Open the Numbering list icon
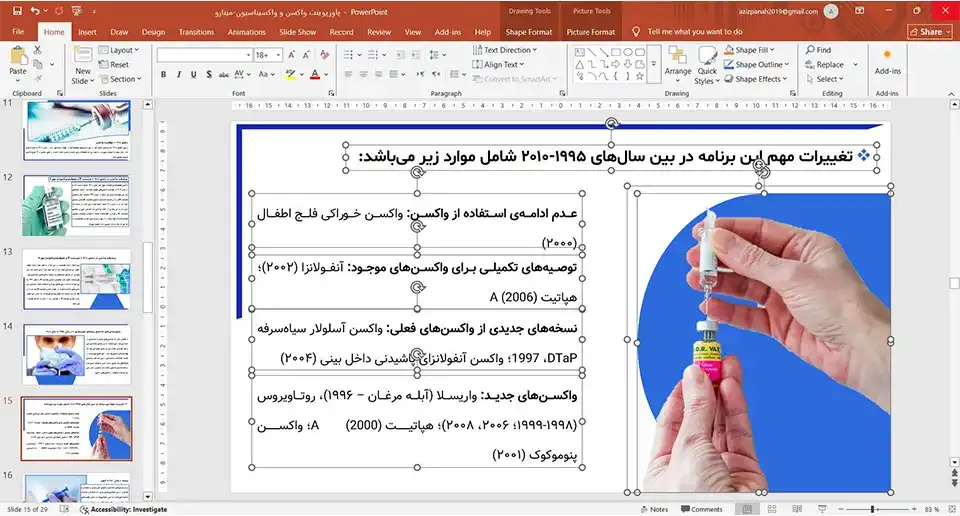The width and height of the screenshot is (960, 516). [373, 55]
